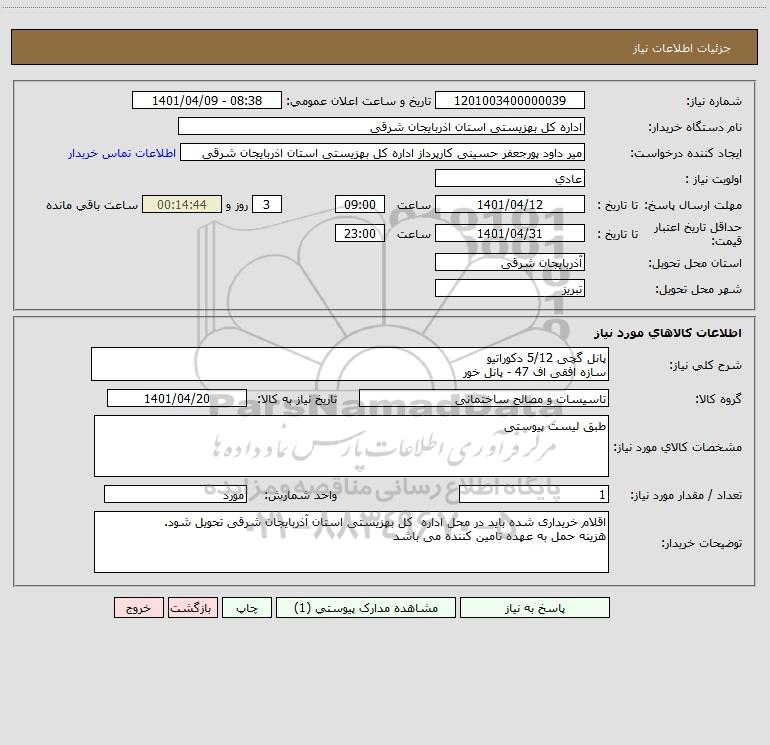Click the remaining days field showing 3

click(x=267, y=204)
